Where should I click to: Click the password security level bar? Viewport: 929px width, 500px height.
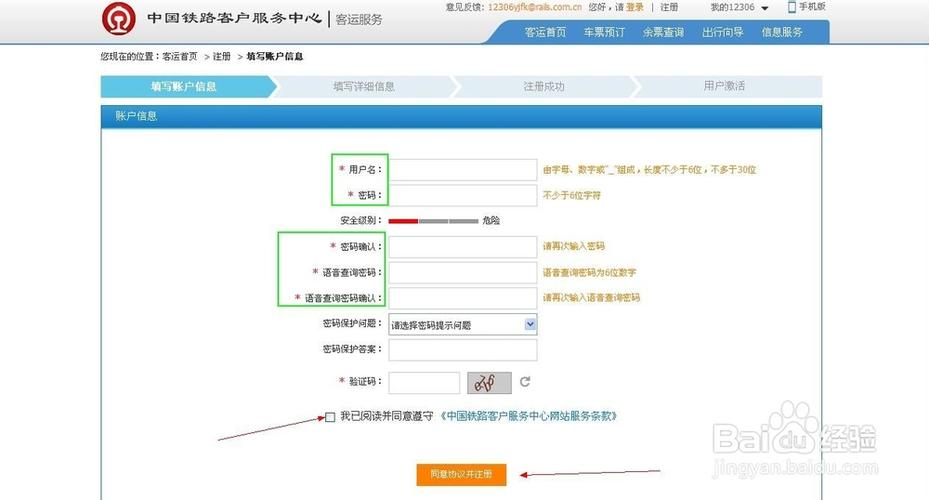pos(433,221)
